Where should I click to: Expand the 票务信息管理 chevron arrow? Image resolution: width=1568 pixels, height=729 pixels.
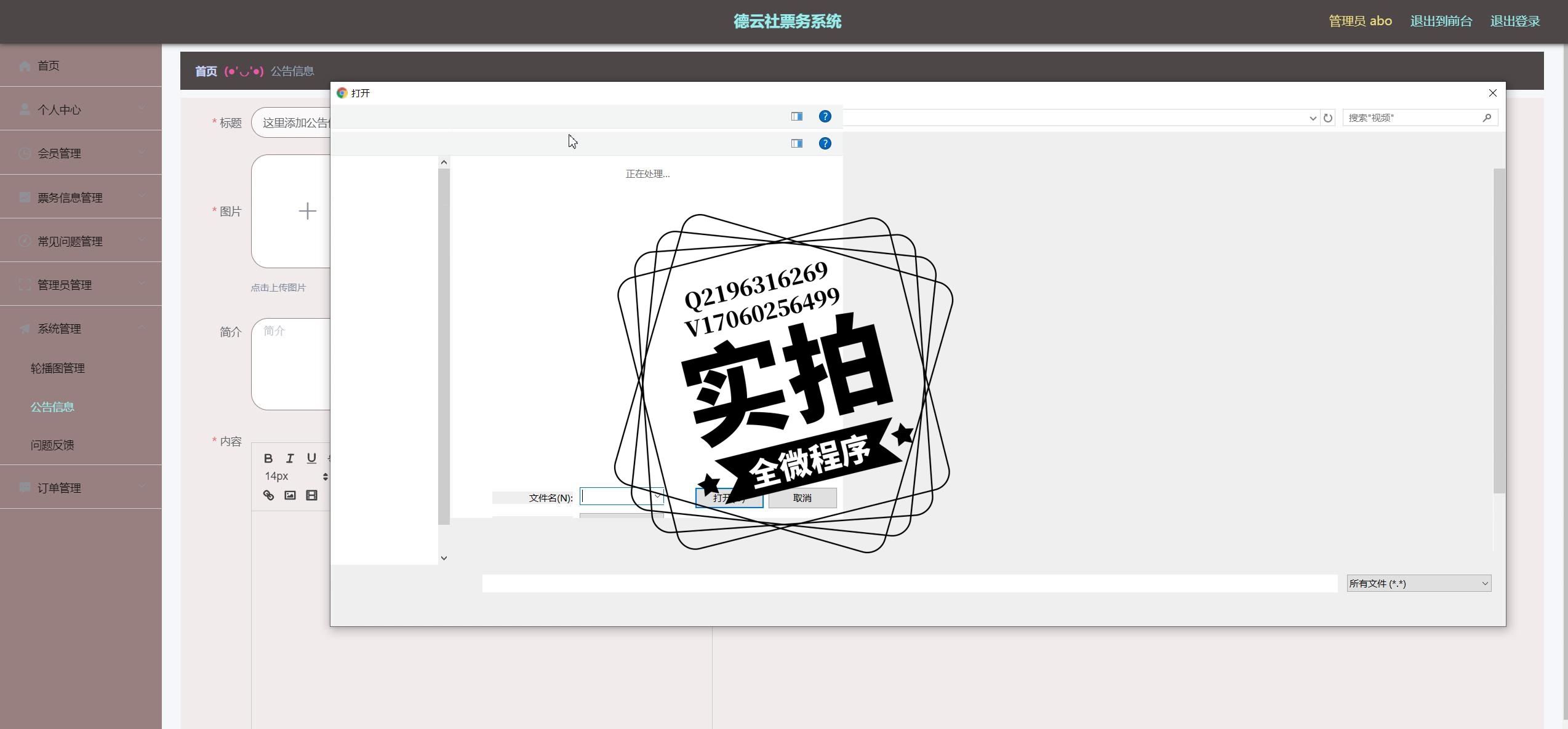click(x=142, y=196)
